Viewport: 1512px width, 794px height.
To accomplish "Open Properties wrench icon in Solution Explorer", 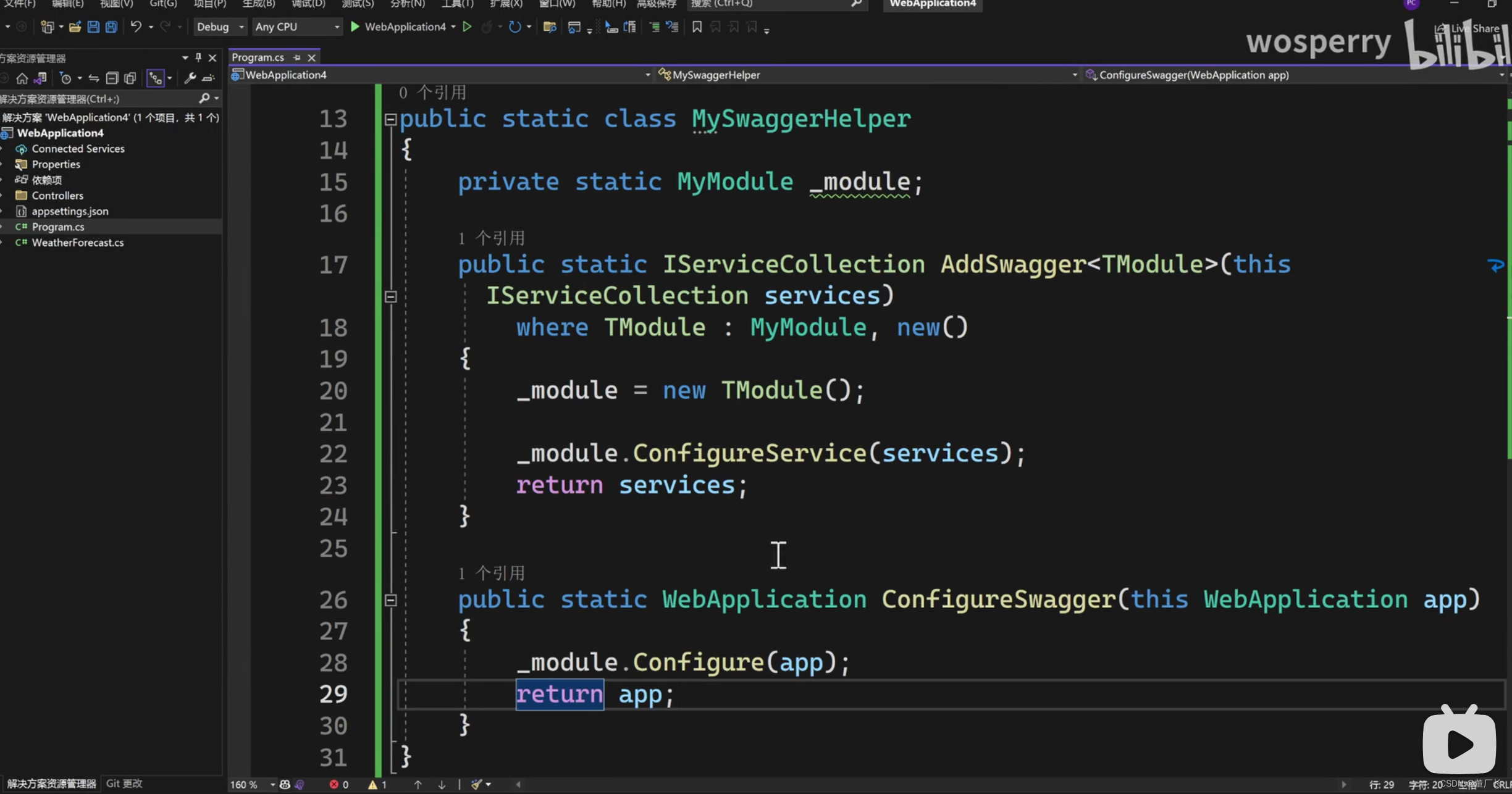I will pyautogui.click(x=190, y=78).
